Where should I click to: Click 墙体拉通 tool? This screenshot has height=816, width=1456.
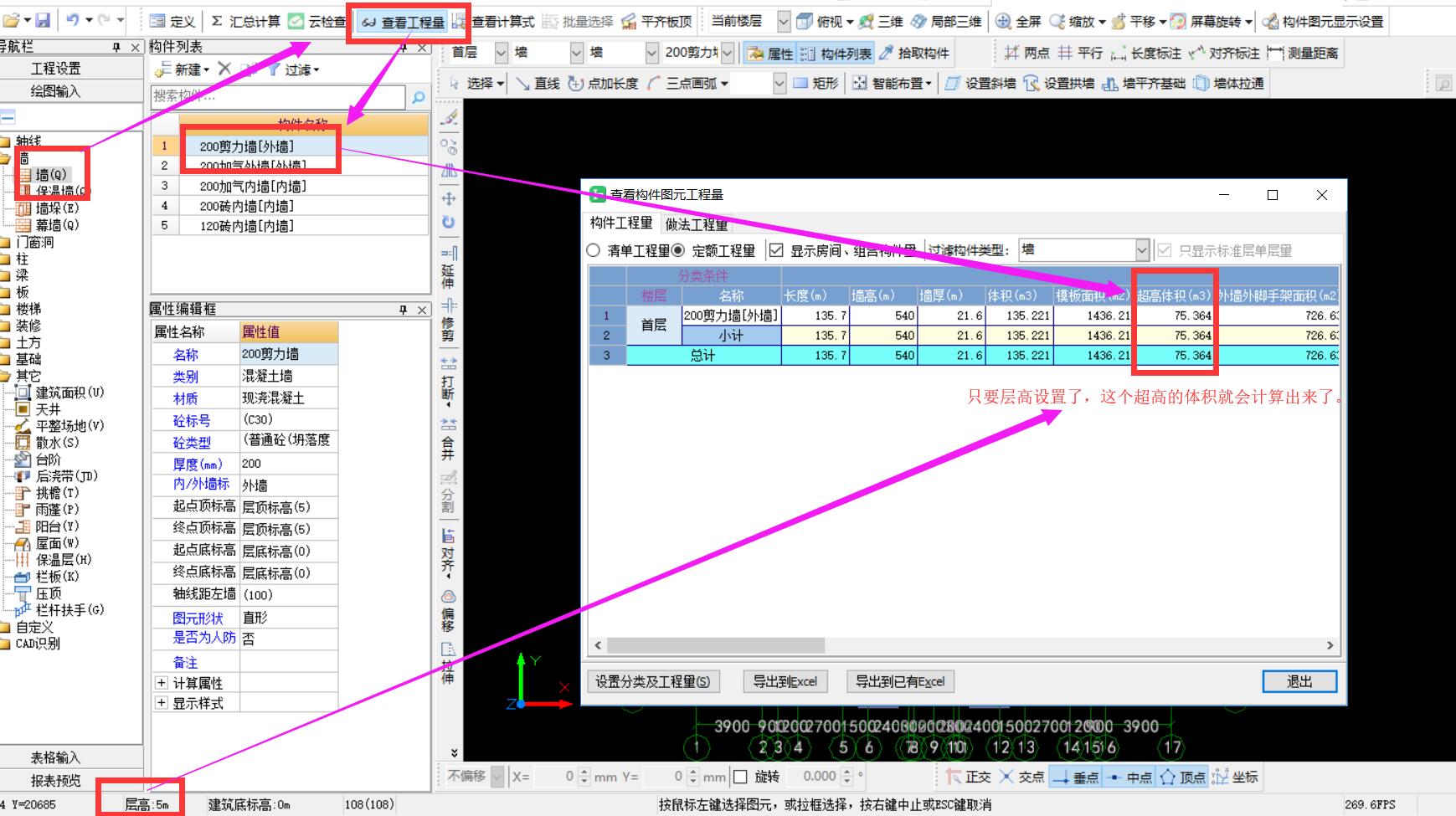[1229, 83]
